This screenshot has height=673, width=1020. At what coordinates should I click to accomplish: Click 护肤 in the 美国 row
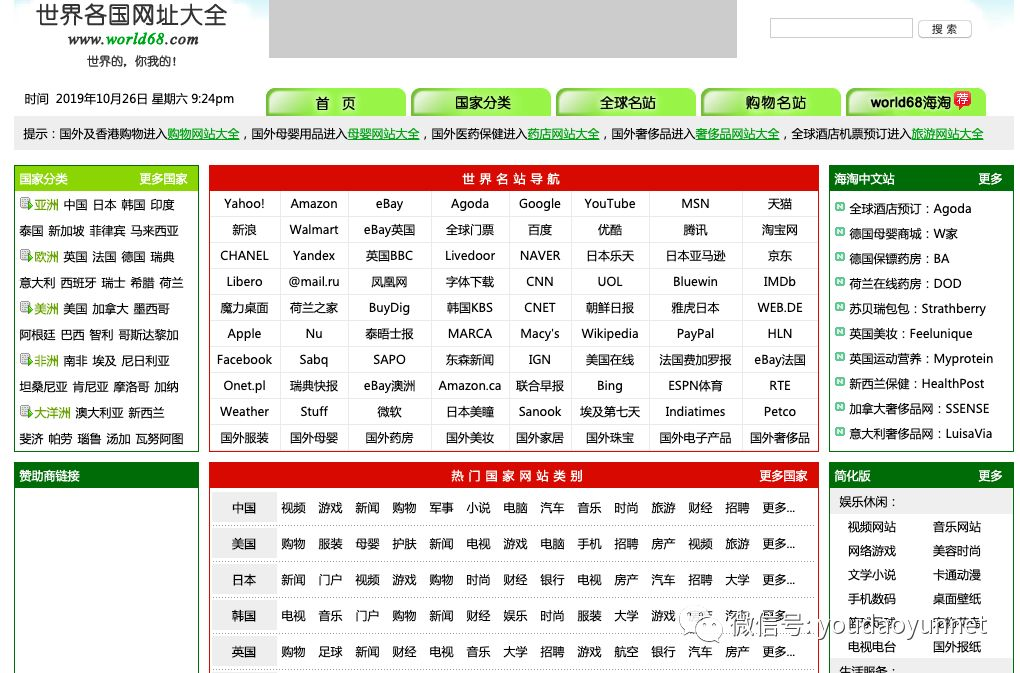pyautogui.click(x=404, y=544)
